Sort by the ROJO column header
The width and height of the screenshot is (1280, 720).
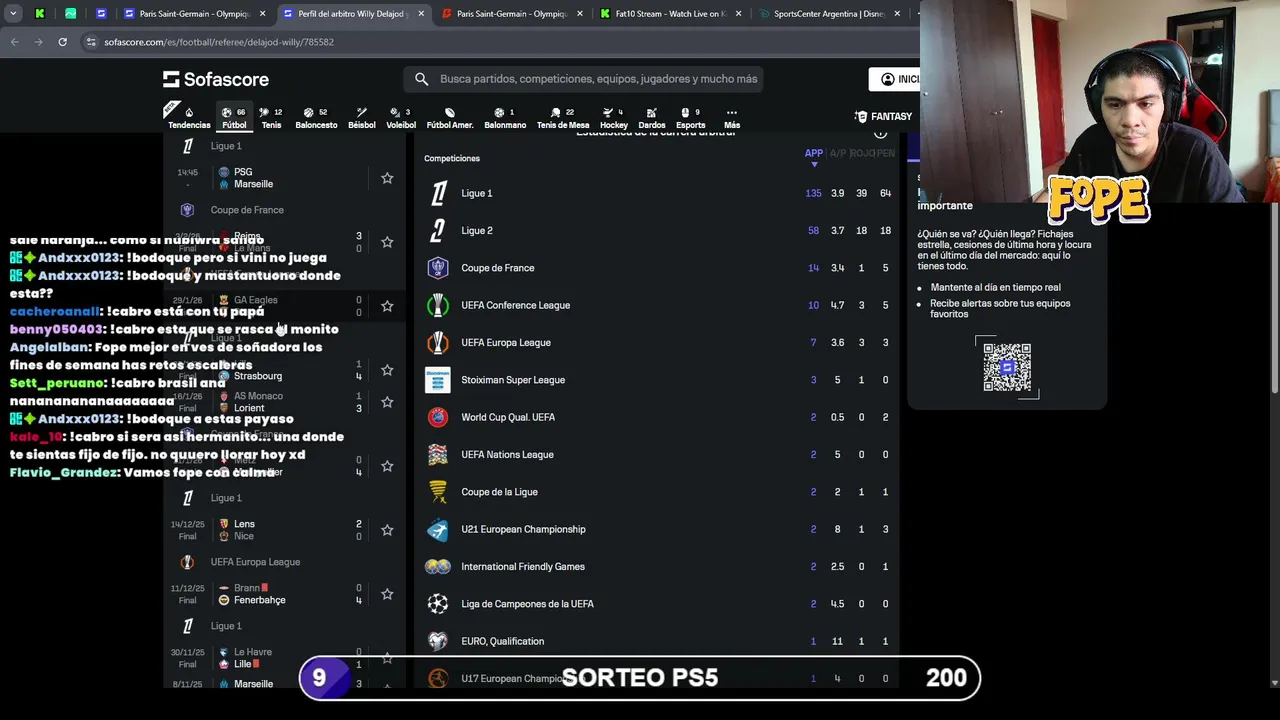click(x=861, y=154)
